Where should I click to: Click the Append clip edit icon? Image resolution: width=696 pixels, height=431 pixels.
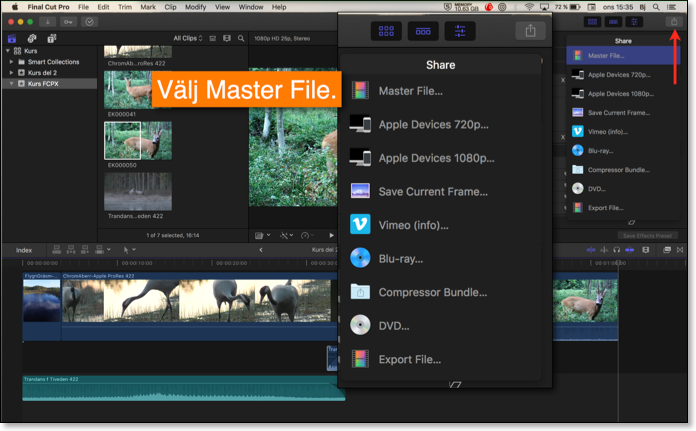point(85,250)
